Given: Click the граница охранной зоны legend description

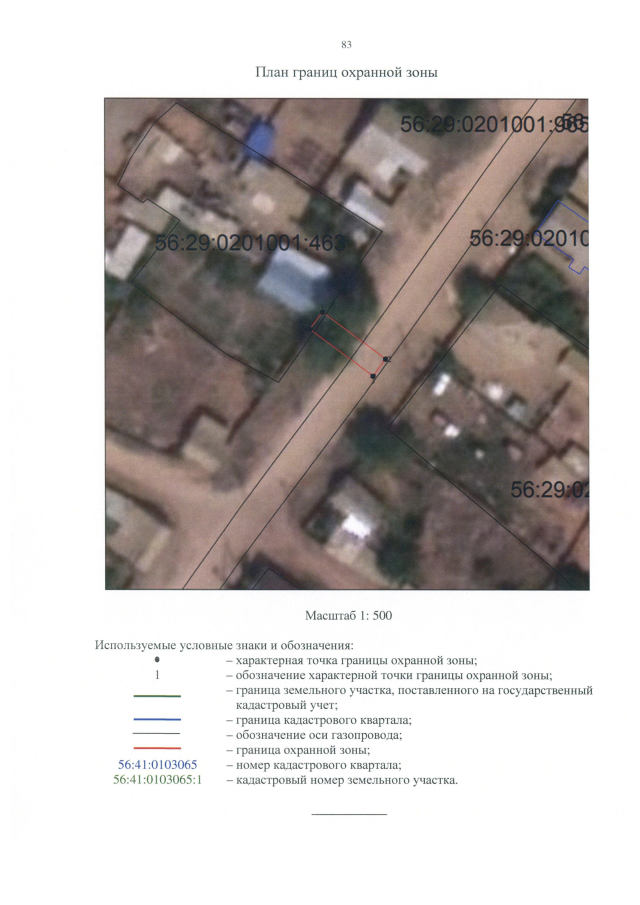Looking at the screenshot, I should 303,750.
